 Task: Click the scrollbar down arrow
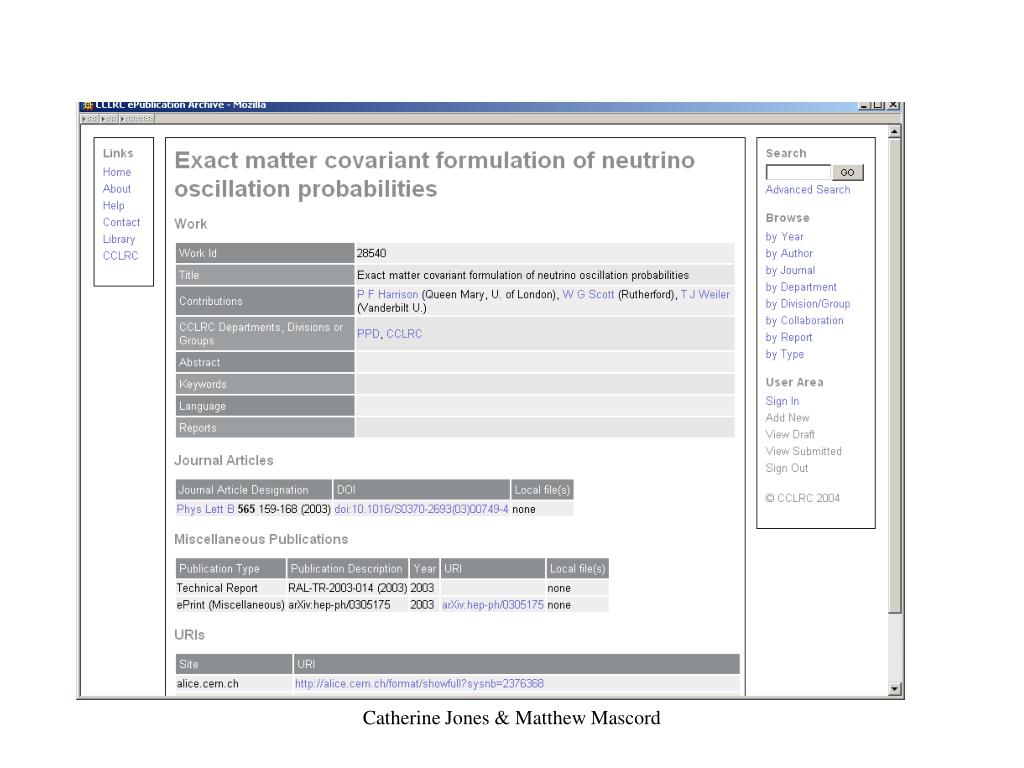894,689
